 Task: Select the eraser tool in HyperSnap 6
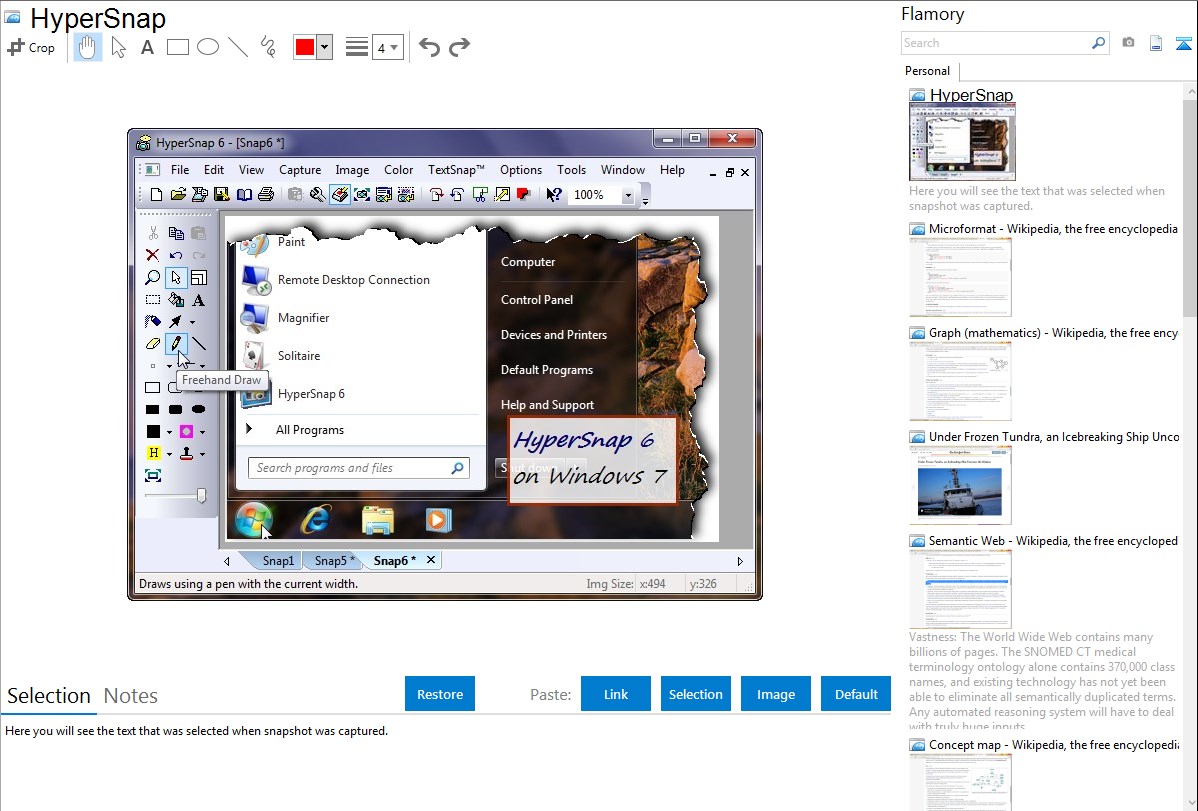point(153,344)
